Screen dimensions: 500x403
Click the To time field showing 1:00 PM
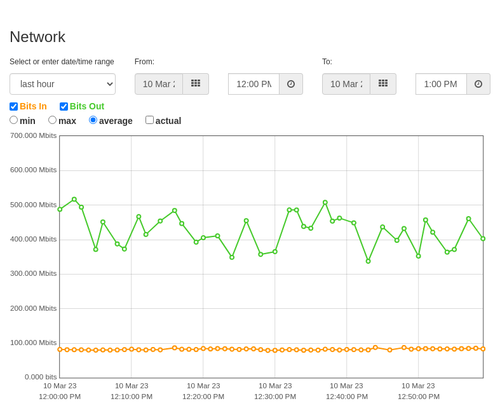441,84
